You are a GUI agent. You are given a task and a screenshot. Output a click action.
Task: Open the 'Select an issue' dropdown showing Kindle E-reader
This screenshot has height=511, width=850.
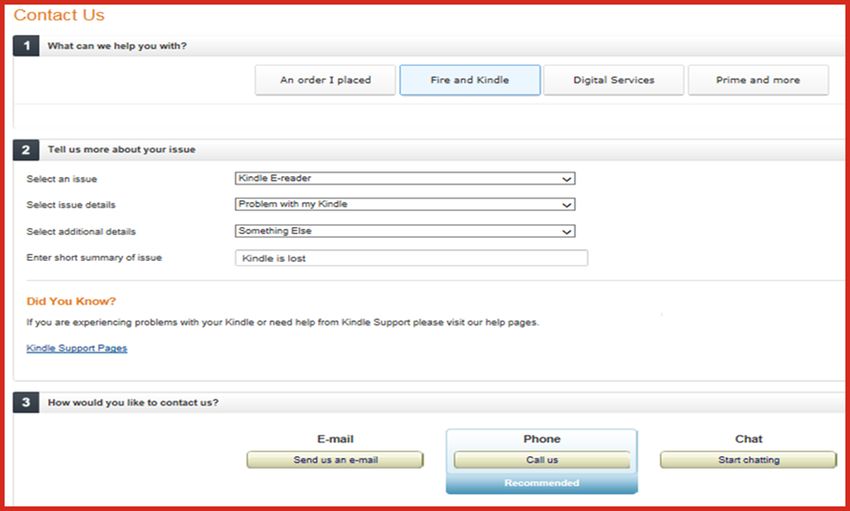(x=405, y=178)
